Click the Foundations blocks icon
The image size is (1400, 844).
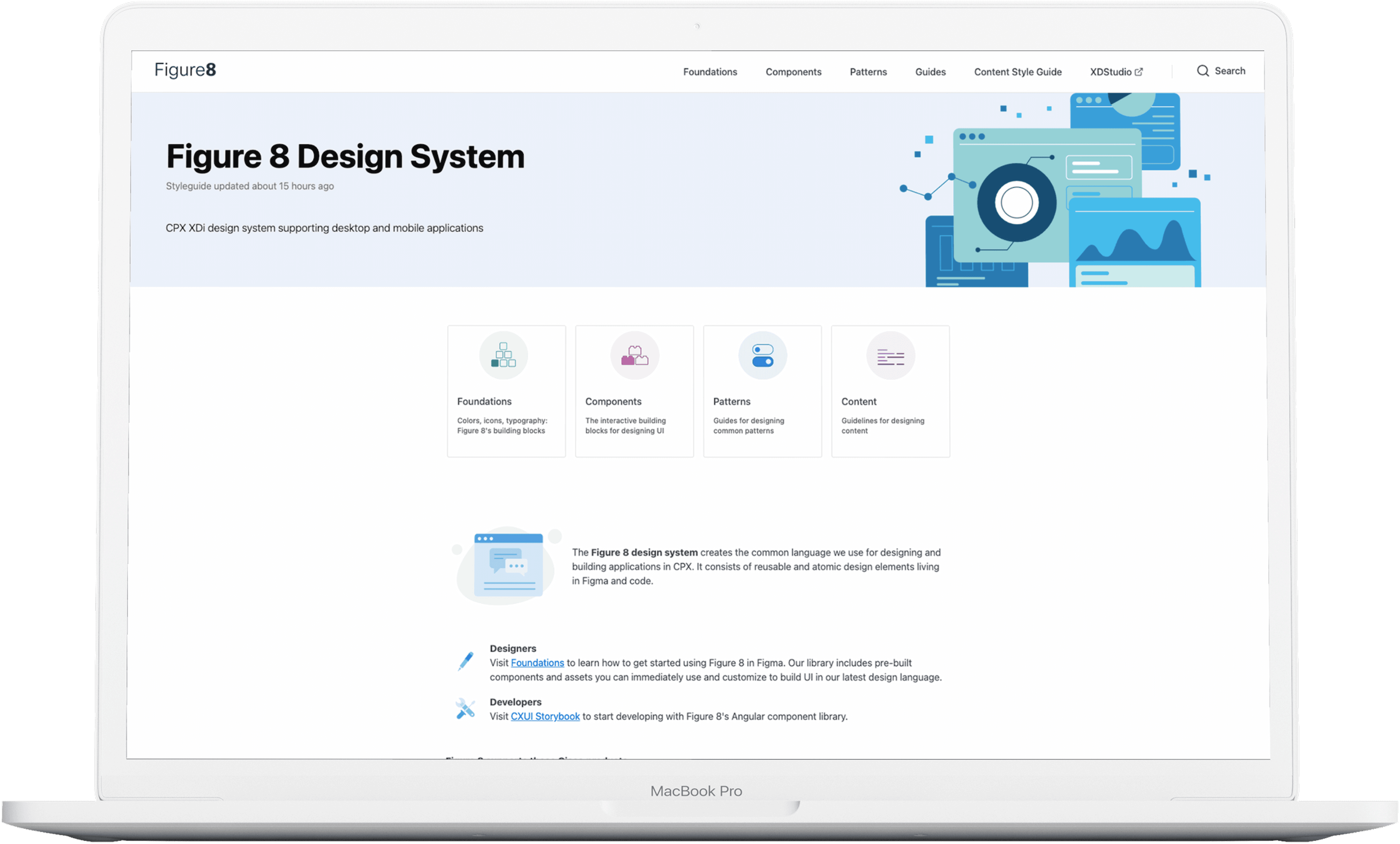point(503,355)
